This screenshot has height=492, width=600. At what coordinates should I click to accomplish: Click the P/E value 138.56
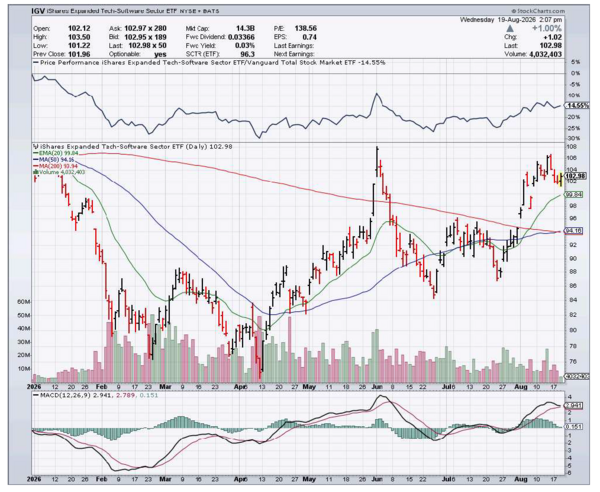click(x=305, y=28)
